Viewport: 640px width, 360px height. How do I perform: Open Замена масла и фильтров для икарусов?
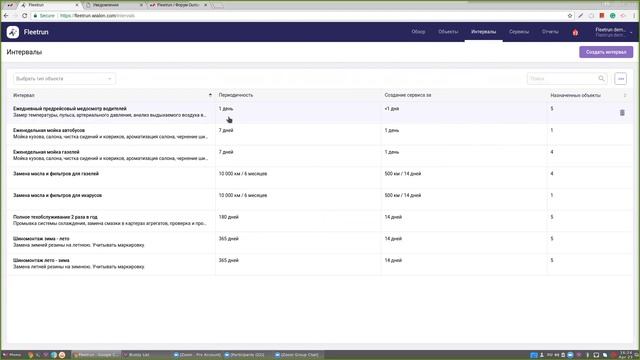pos(58,195)
